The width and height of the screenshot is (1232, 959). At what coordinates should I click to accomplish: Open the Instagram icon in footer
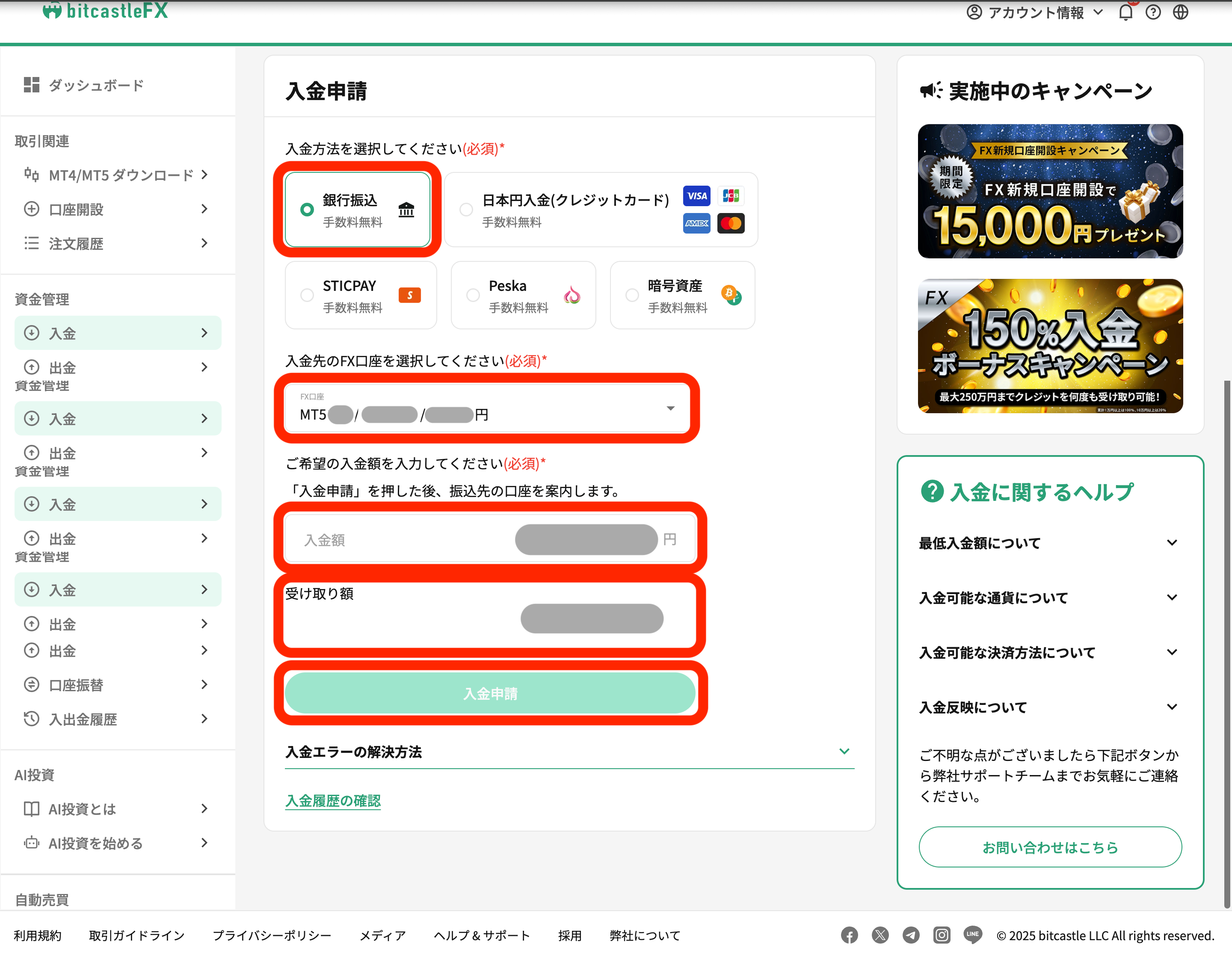942,935
